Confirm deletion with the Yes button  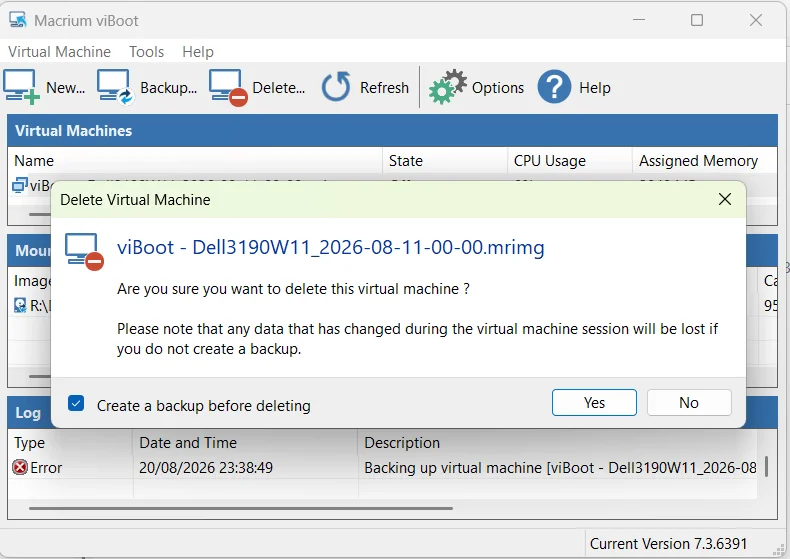pos(594,402)
